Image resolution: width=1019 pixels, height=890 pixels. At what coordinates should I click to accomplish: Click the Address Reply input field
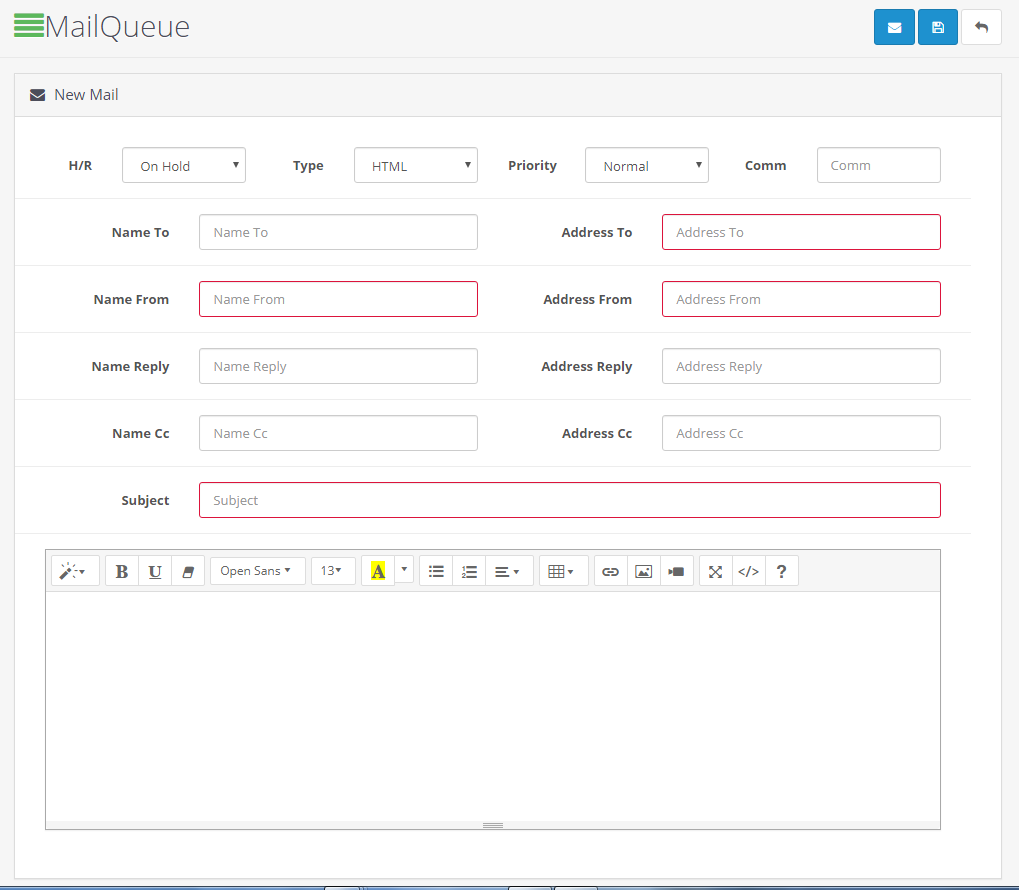[801, 366]
